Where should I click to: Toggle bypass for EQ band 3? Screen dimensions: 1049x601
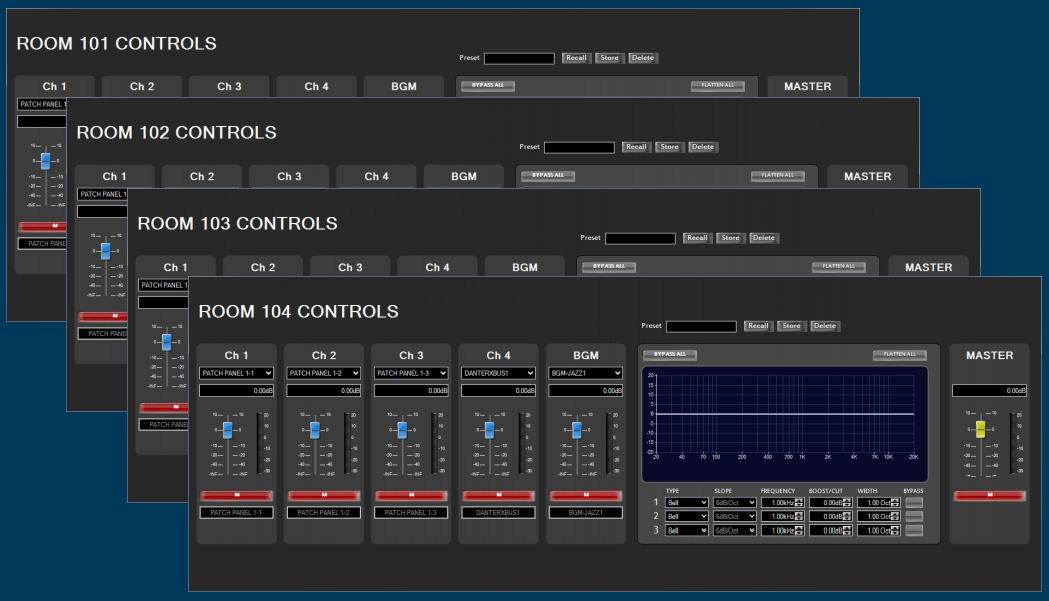(x=915, y=530)
